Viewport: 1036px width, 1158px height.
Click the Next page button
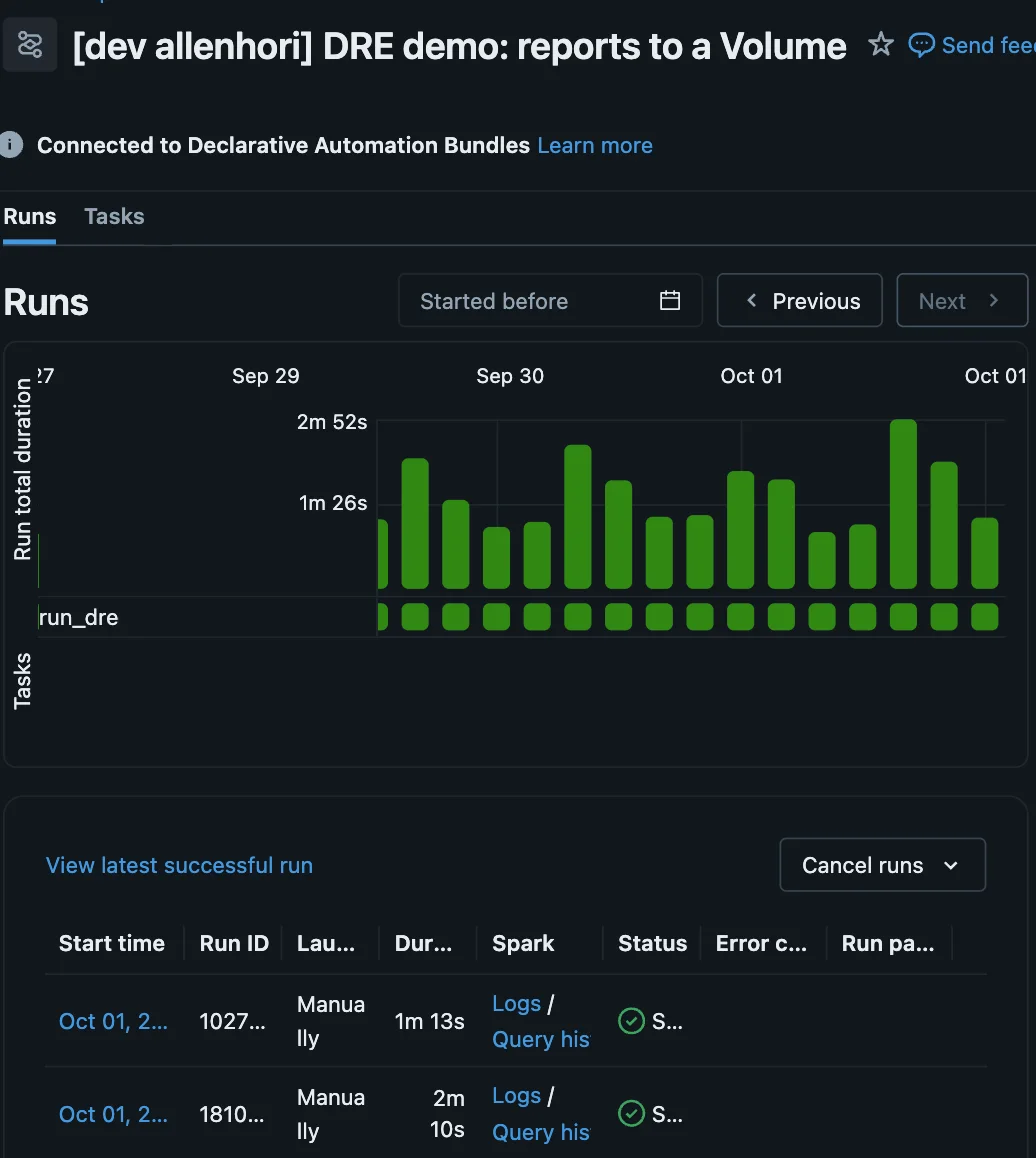961,301
